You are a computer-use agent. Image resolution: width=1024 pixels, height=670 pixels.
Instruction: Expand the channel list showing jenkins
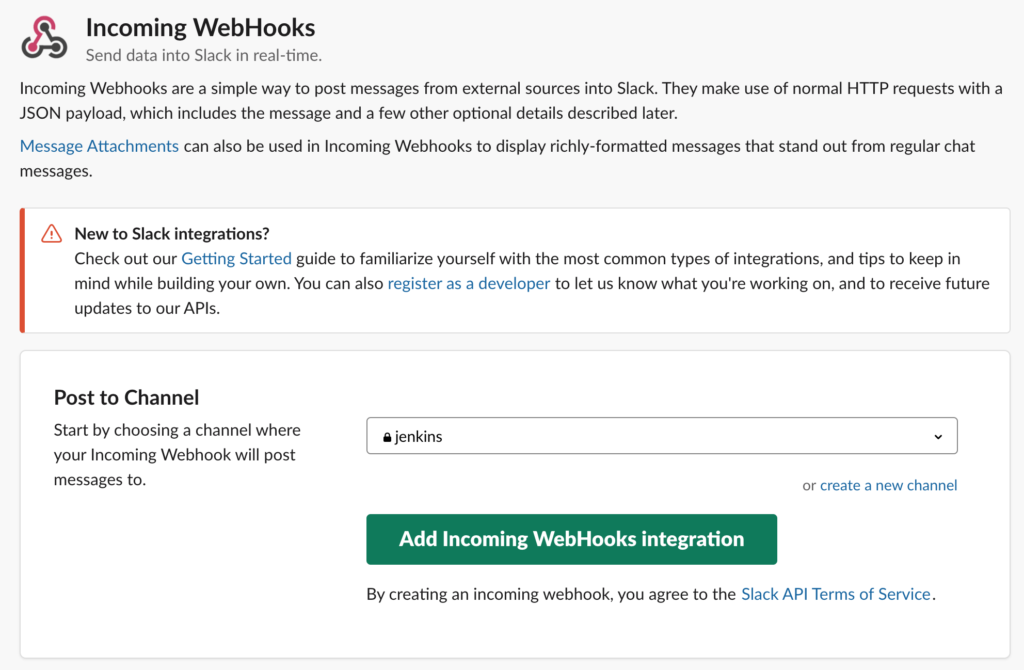[x=662, y=436]
